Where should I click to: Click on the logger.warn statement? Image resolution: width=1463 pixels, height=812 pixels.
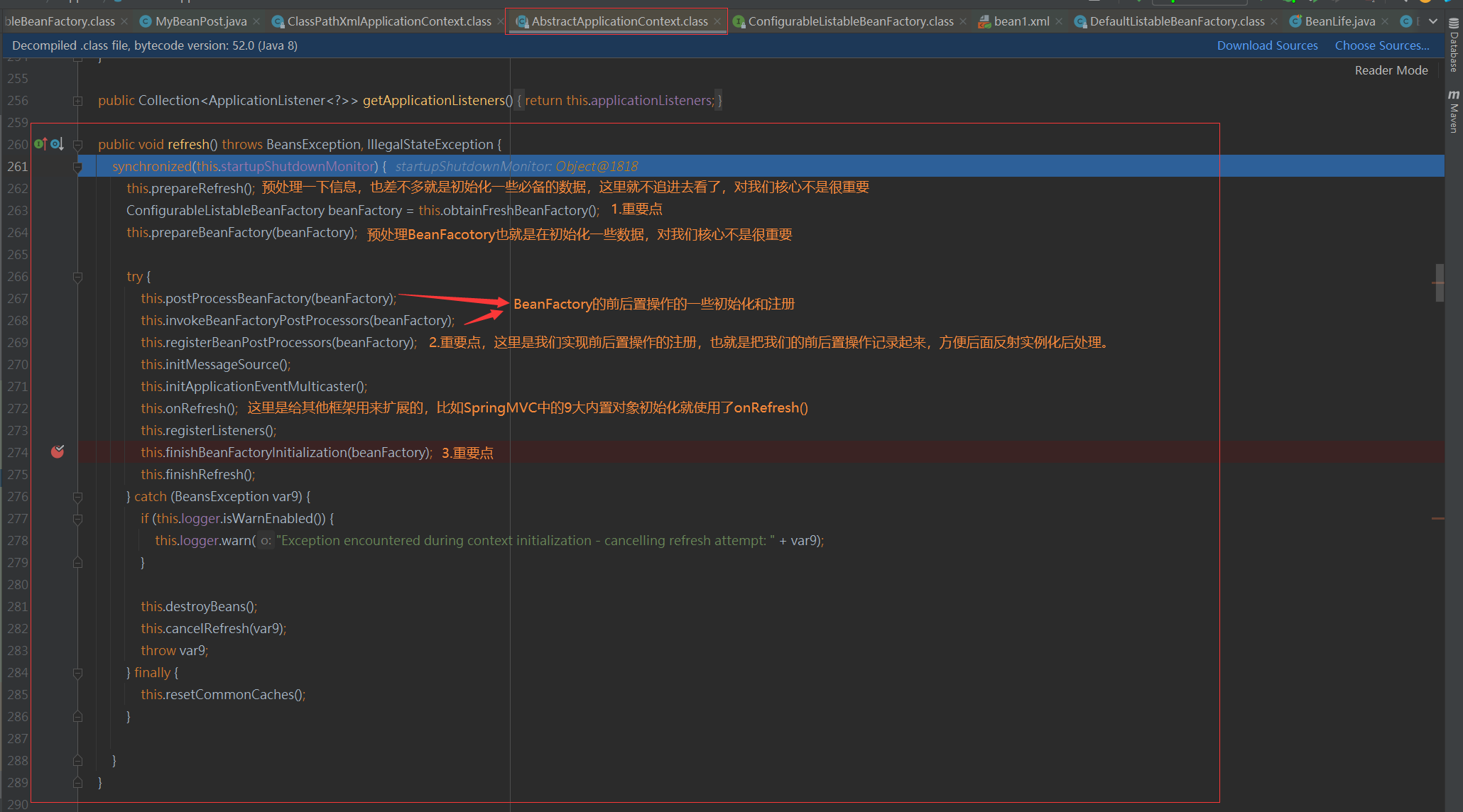[489, 540]
